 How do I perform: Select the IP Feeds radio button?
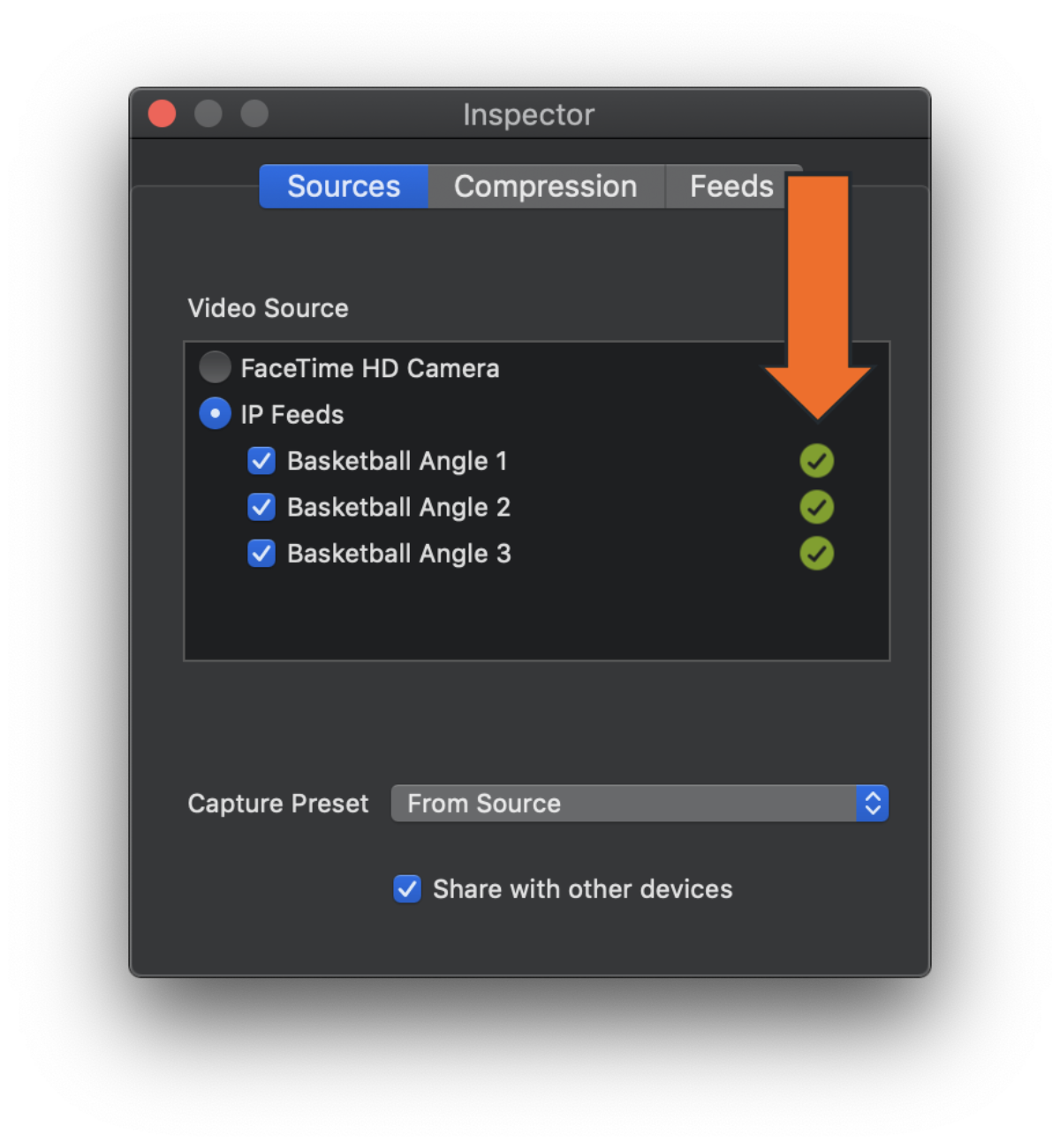(215, 413)
